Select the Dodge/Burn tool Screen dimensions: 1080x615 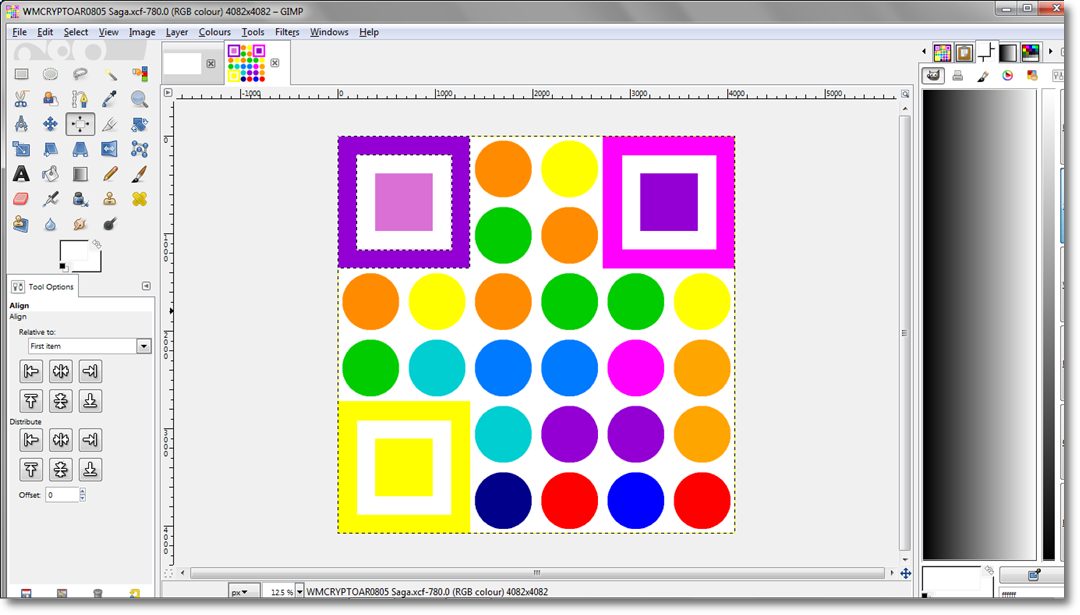click(x=110, y=224)
